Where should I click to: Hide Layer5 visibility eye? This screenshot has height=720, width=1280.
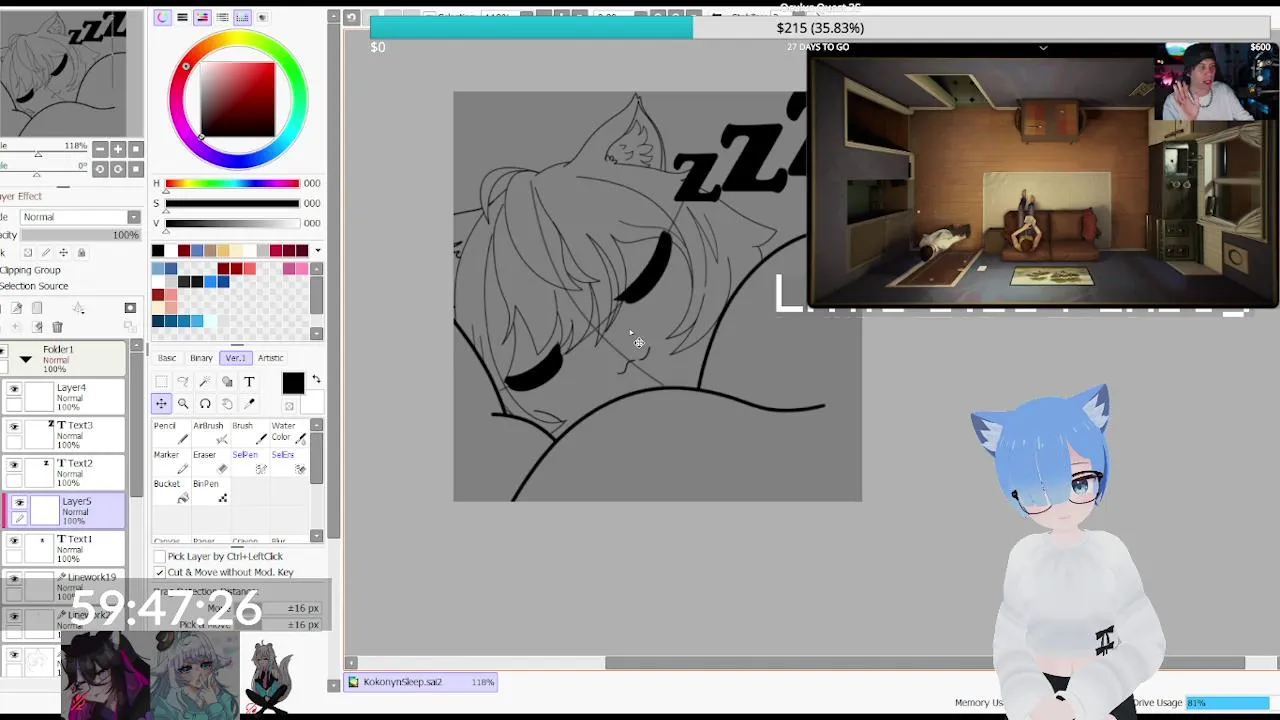19,503
